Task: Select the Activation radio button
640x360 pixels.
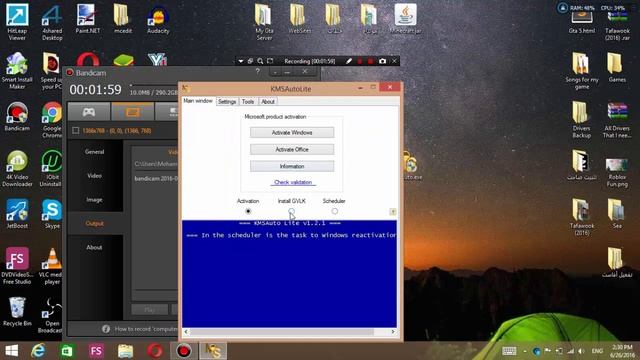Action: tap(248, 211)
